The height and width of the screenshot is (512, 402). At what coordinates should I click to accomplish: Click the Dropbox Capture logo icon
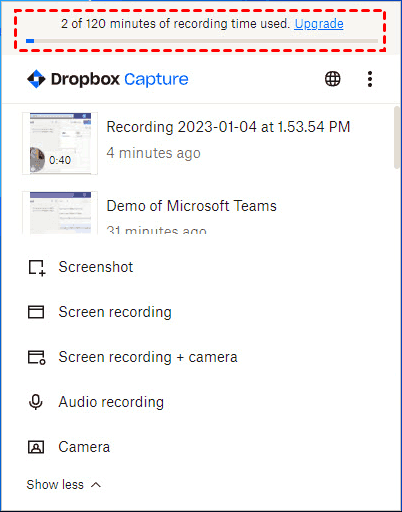click(x=36, y=79)
